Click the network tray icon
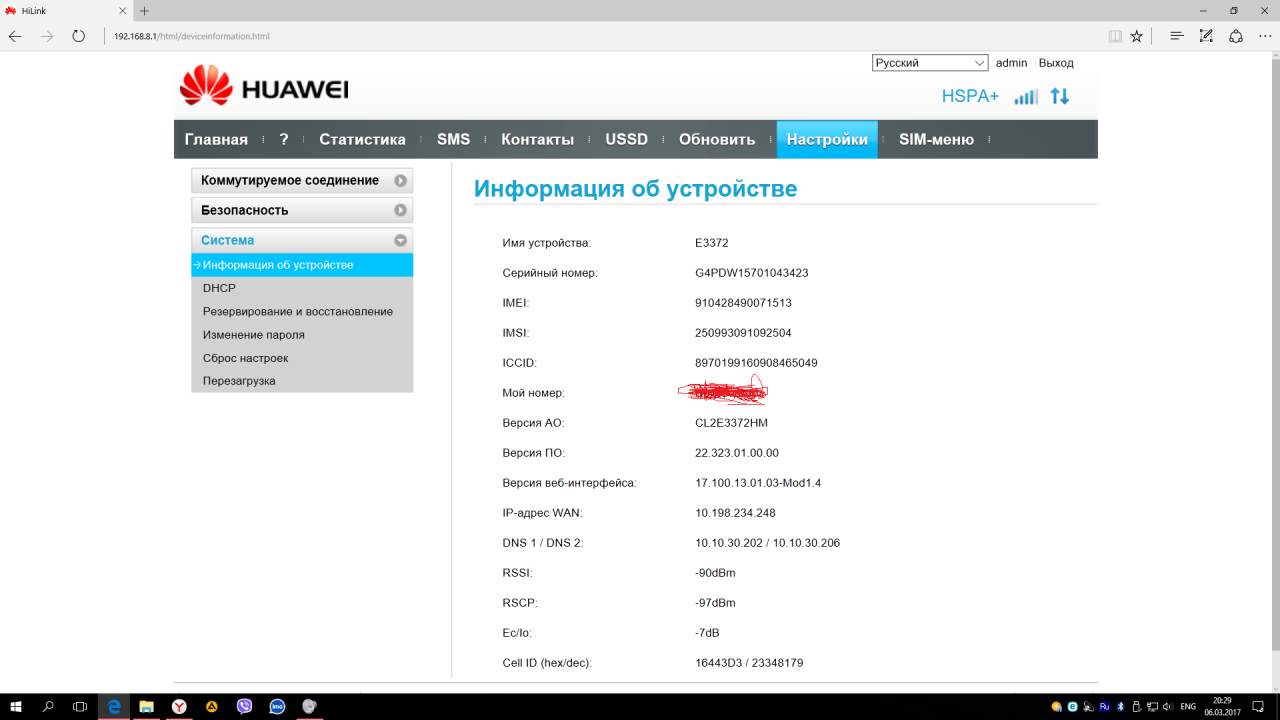1280x720 pixels. (x=1151, y=706)
